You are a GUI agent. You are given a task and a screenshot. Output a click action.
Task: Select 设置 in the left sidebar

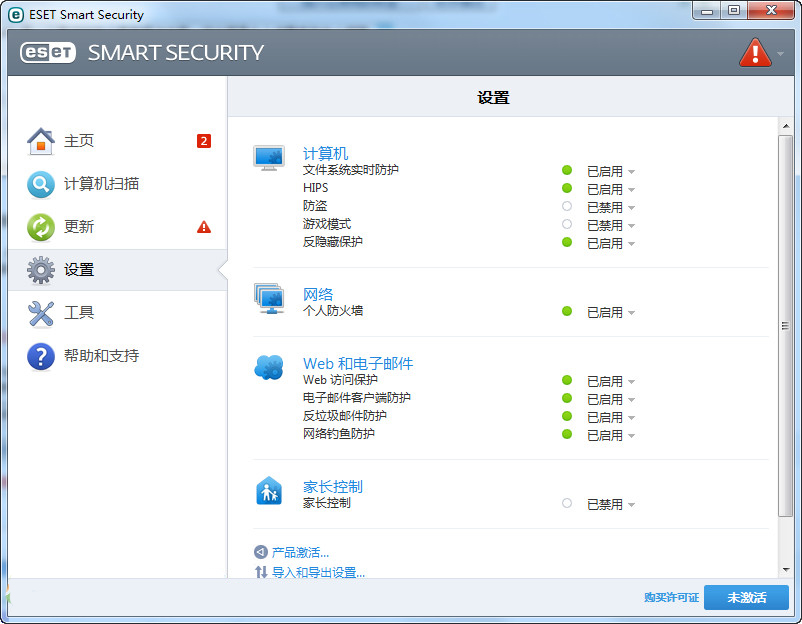pos(79,270)
